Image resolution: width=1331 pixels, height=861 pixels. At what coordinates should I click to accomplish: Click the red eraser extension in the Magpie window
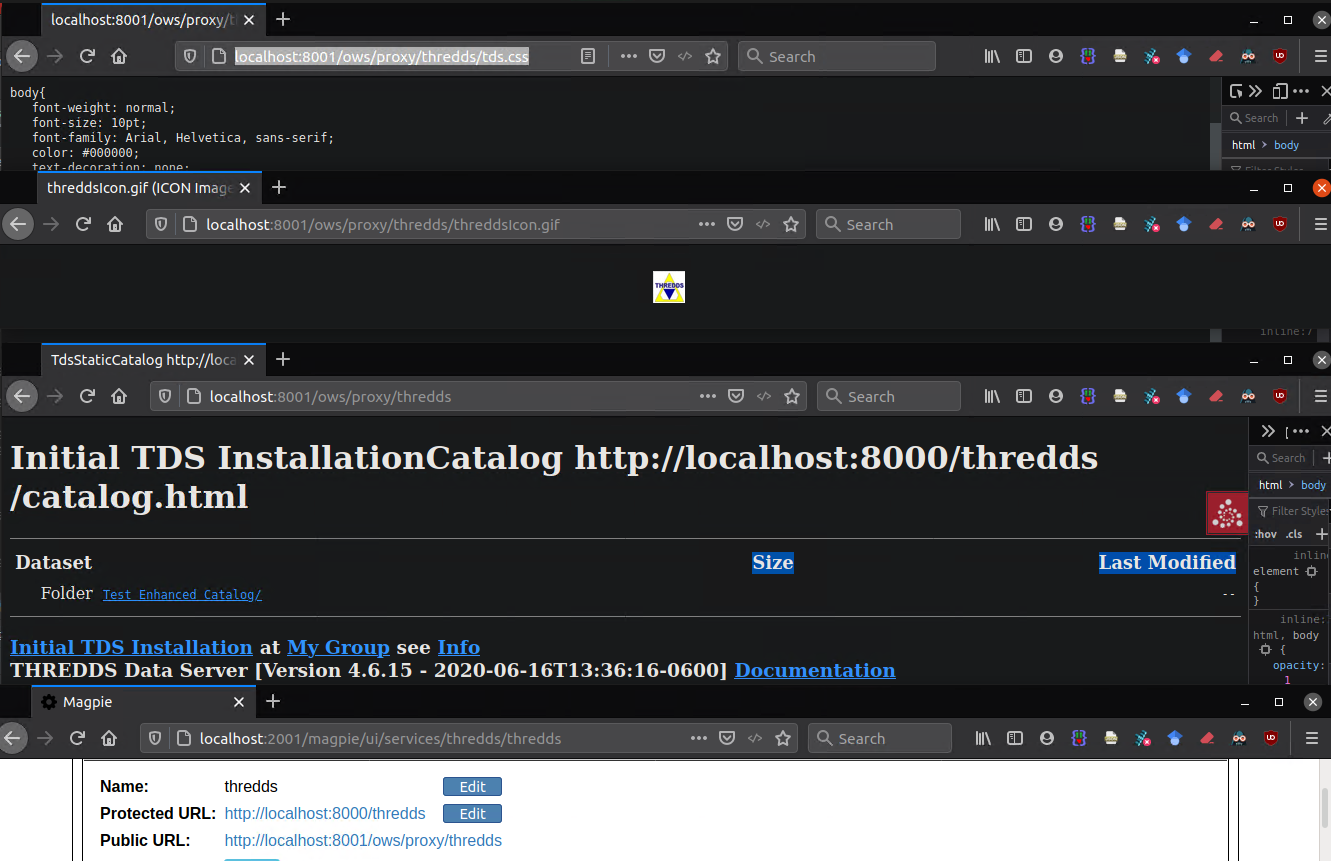[x=1207, y=739]
